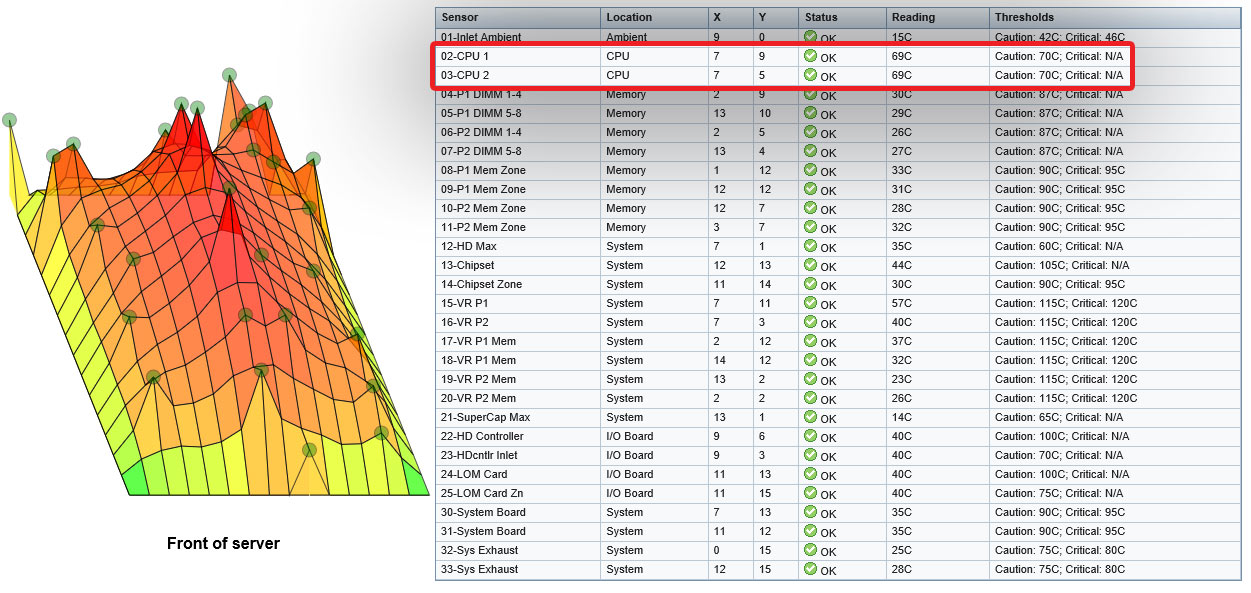Screen dimensions: 1251x593
Task: Click the status icon for 21-SuperCap Max
Action: [x=811, y=417]
